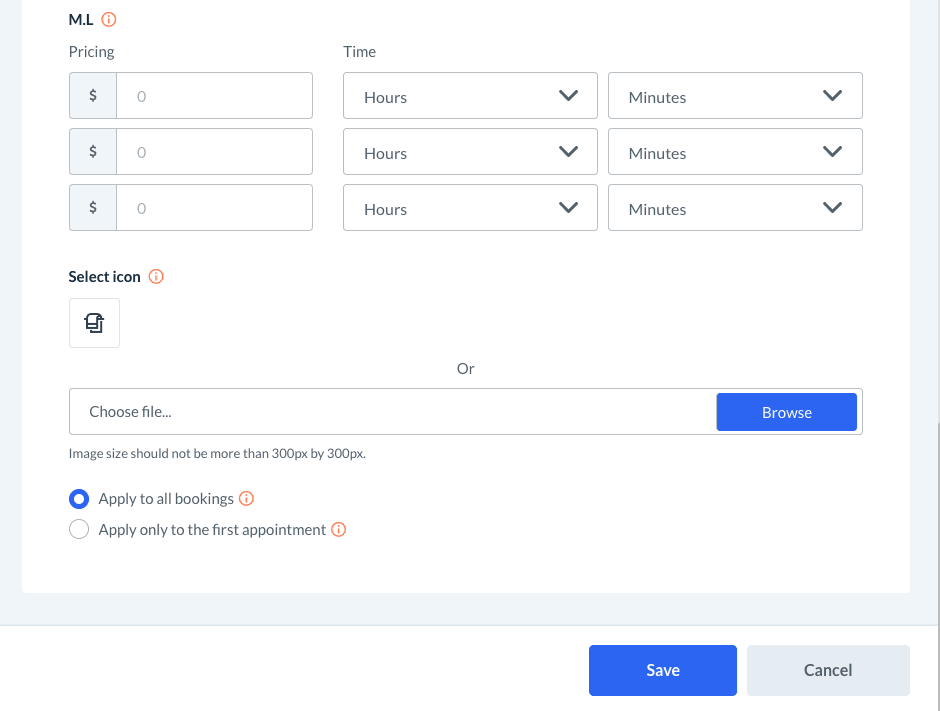
Task: Click the second pricing input field
Action: tap(214, 153)
